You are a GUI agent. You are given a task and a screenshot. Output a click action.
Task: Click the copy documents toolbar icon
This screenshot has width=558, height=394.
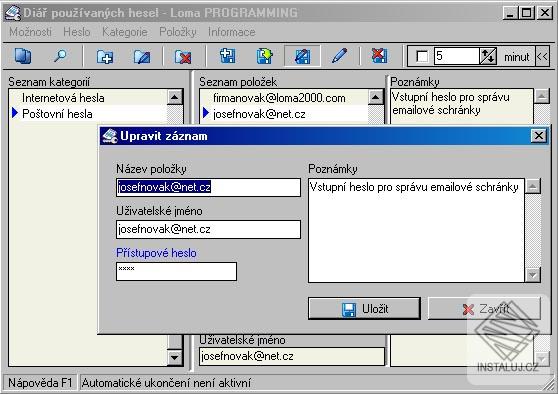click(x=23, y=56)
